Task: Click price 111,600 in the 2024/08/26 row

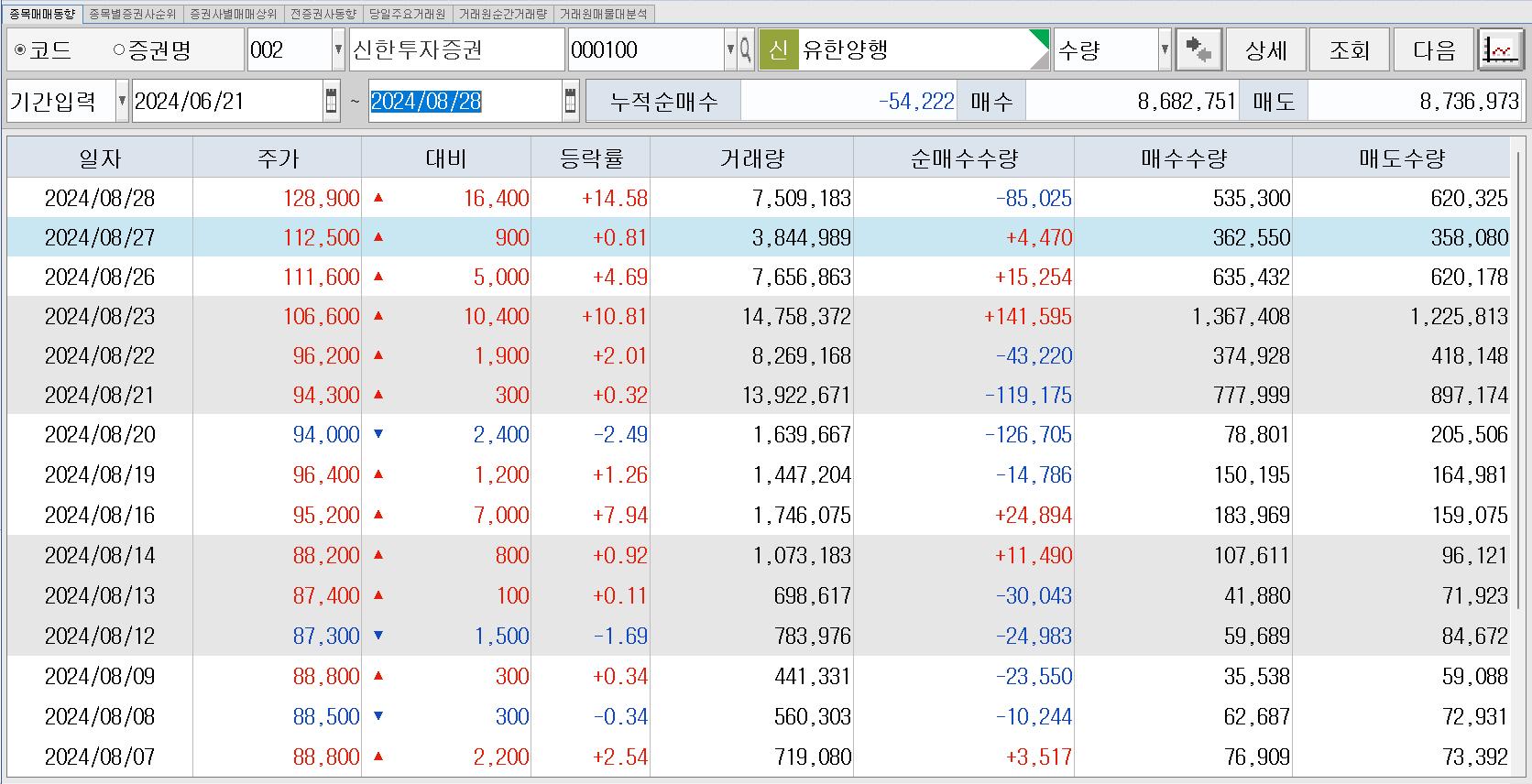Action: click(x=322, y=277)
